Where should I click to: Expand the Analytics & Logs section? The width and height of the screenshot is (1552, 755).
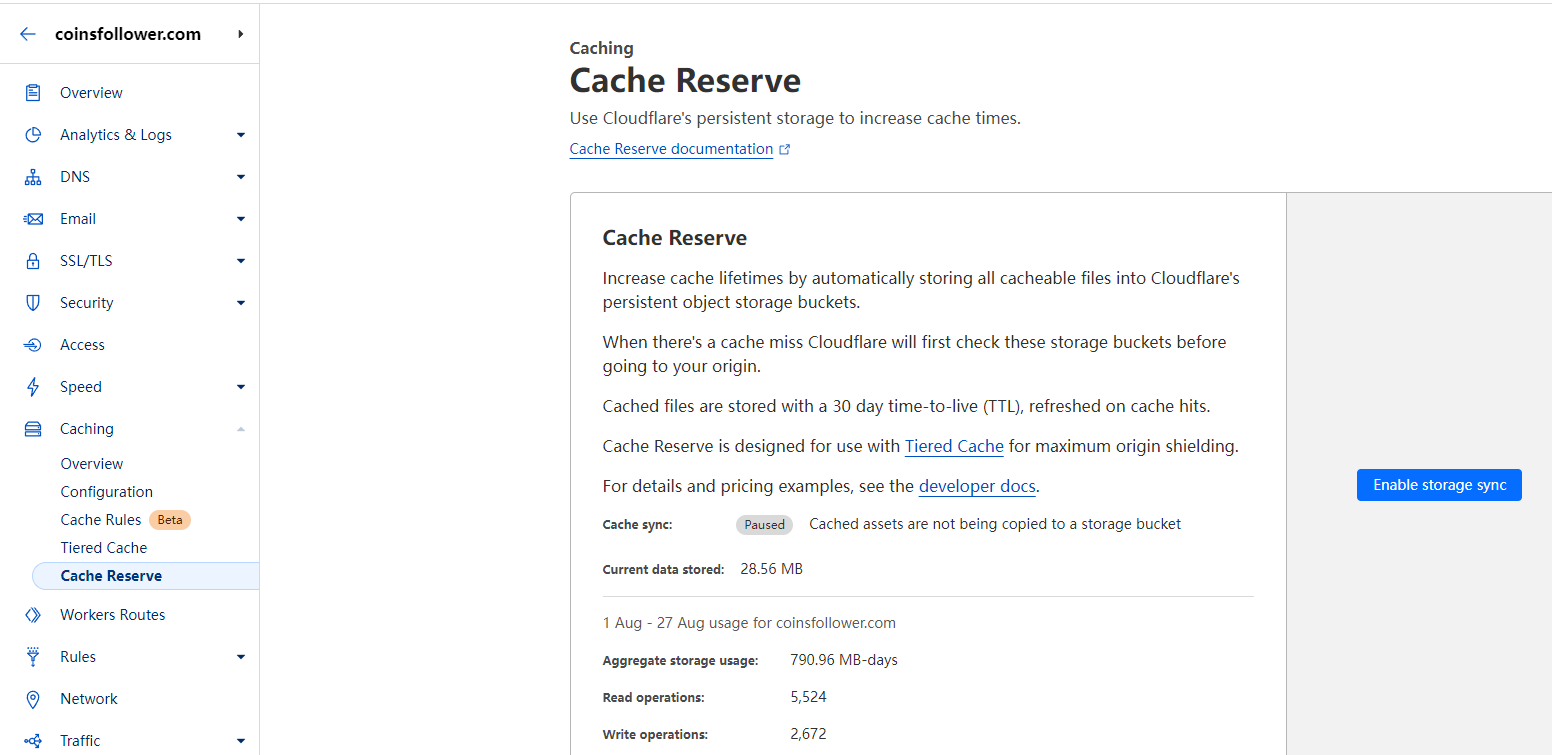pos(241,135)
